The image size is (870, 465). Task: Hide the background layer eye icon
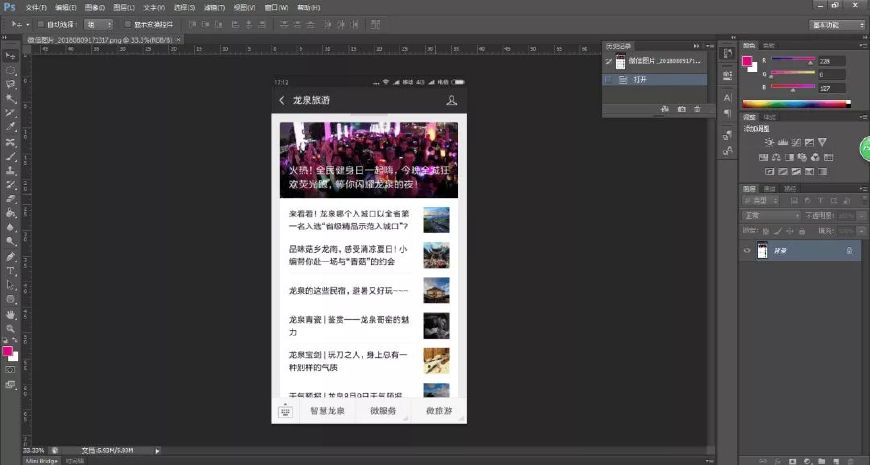click(x=747, y=251)
